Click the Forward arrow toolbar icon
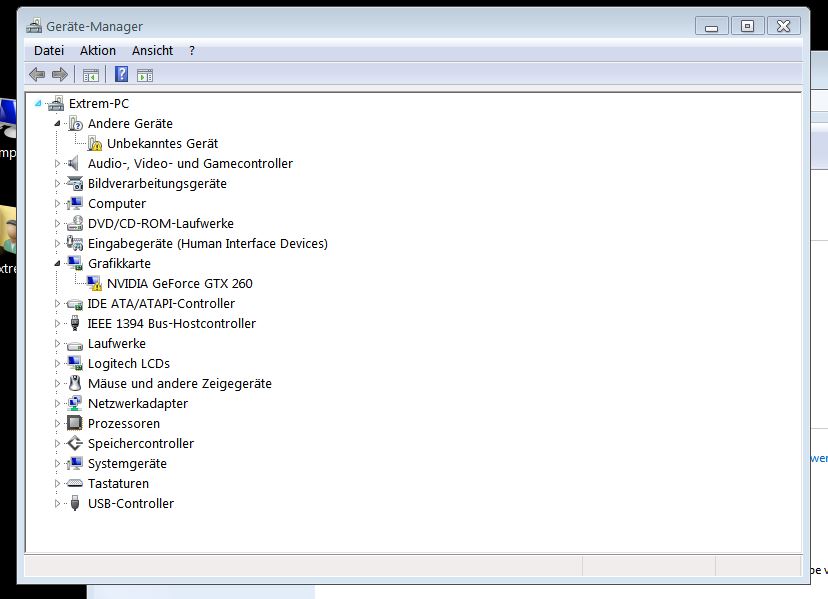The height and width of the screenshot is (599, 828). pos(60,74)
